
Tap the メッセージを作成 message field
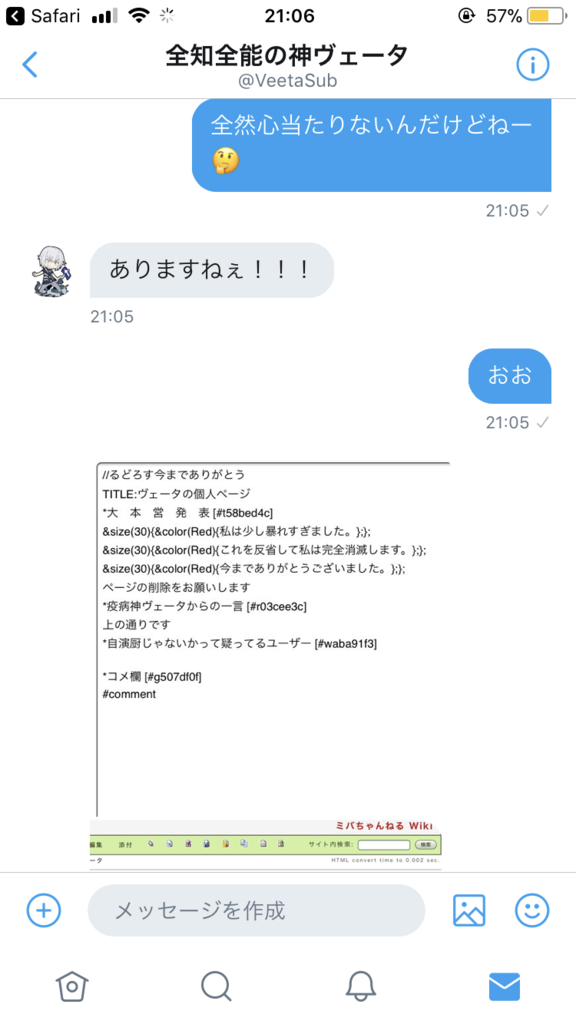point(256,910)
